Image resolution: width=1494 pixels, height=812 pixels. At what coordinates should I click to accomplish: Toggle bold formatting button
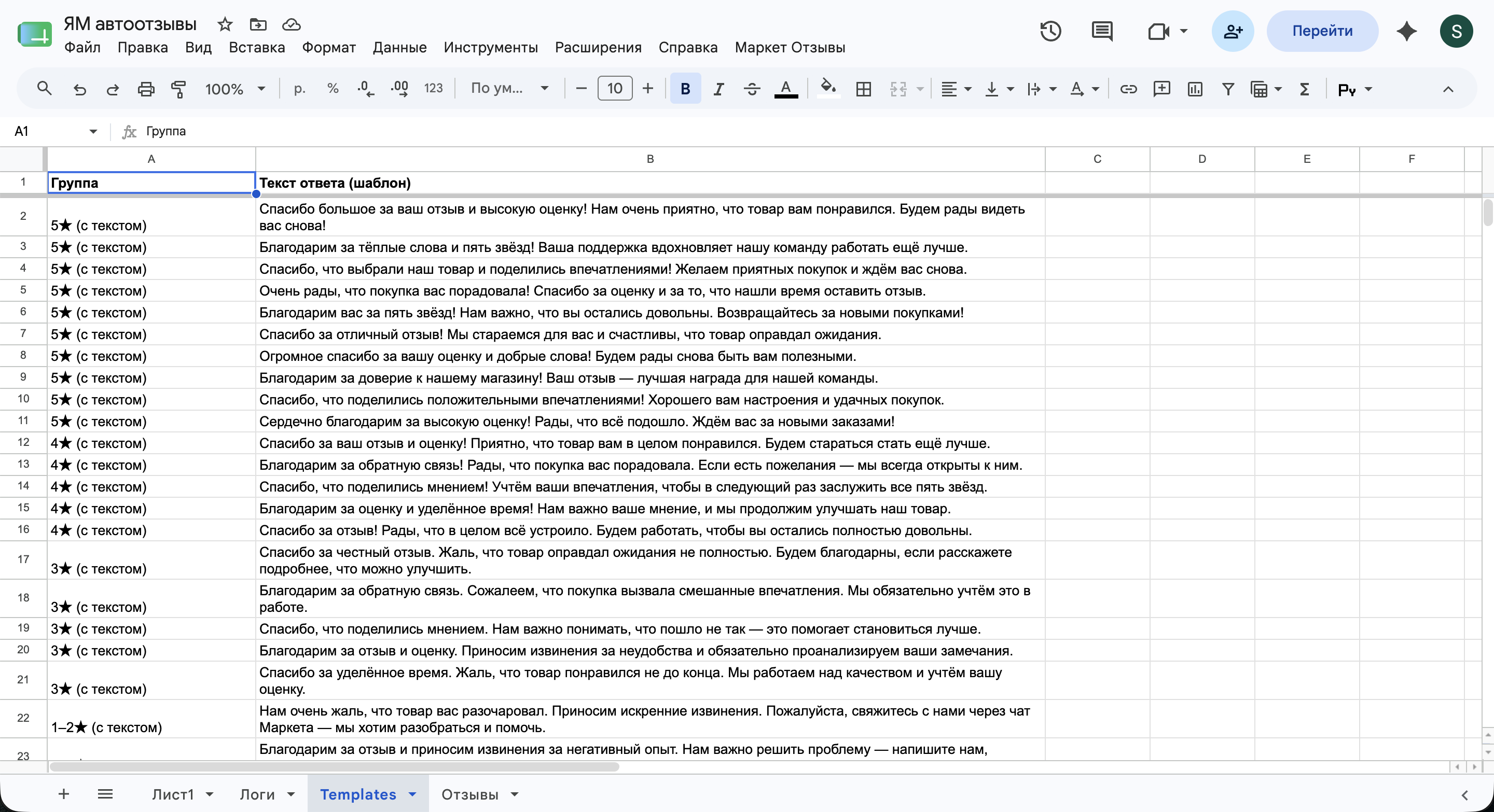click(x=685, y=89)
